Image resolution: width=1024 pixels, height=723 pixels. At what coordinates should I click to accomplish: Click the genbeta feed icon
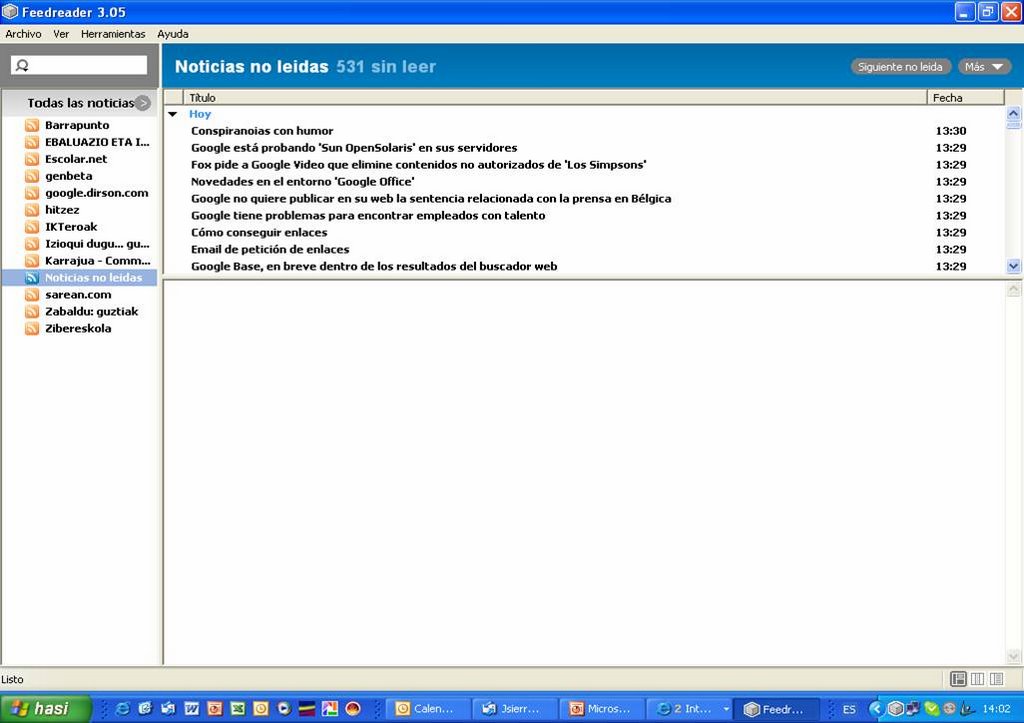pos(32,176)
